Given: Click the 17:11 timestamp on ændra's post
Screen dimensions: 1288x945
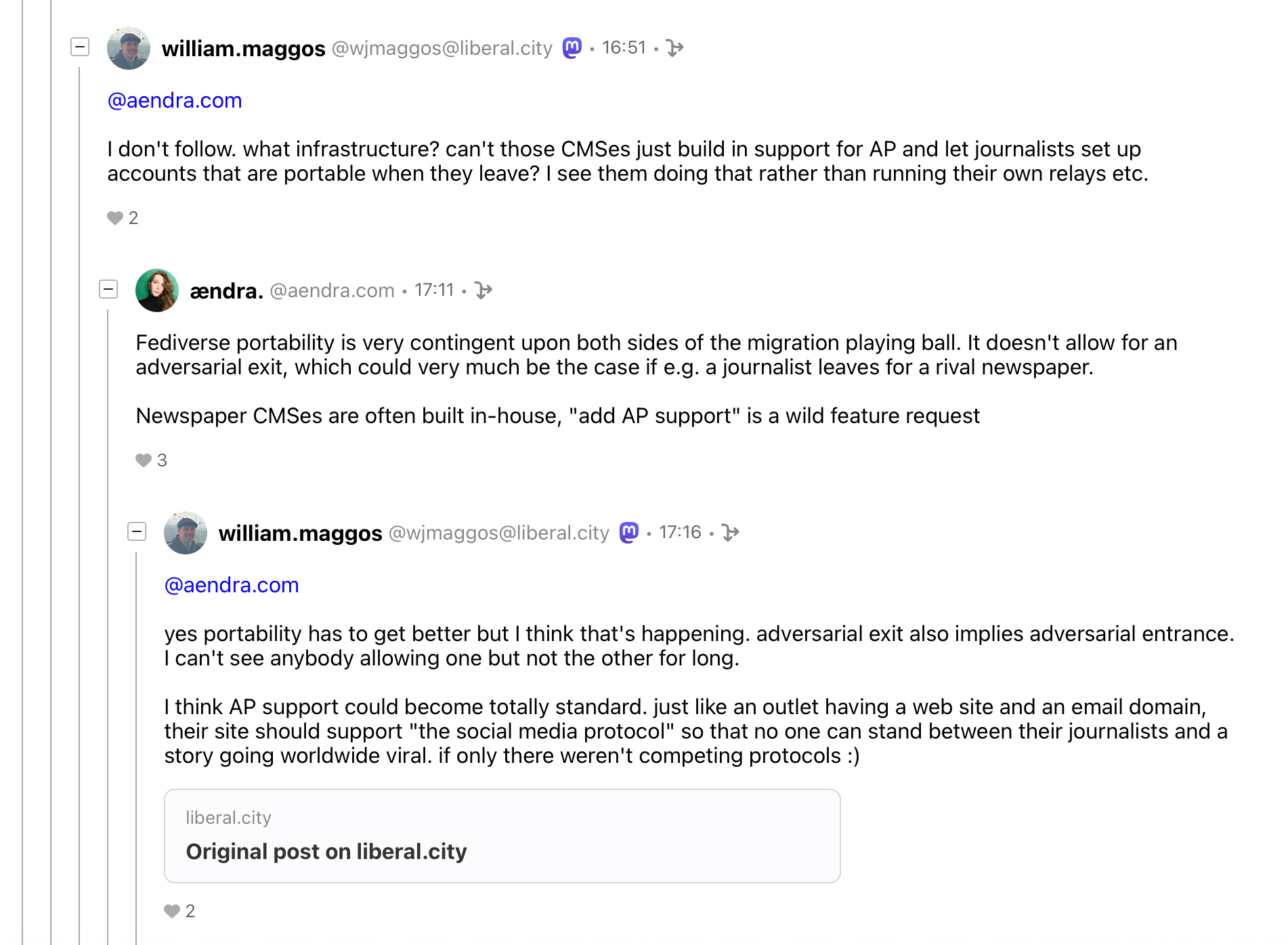Looking at the screenshot, I should [434, 290].
